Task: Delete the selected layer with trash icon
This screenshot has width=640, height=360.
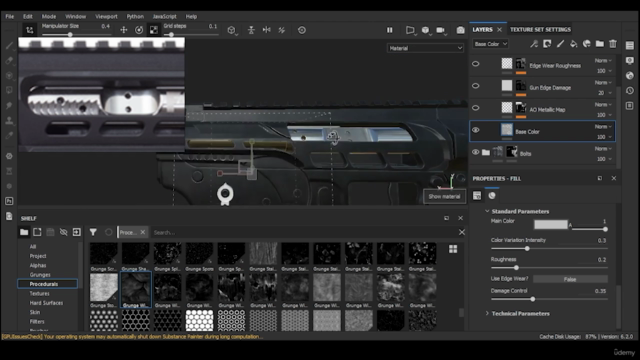Action: coord(613,44)
